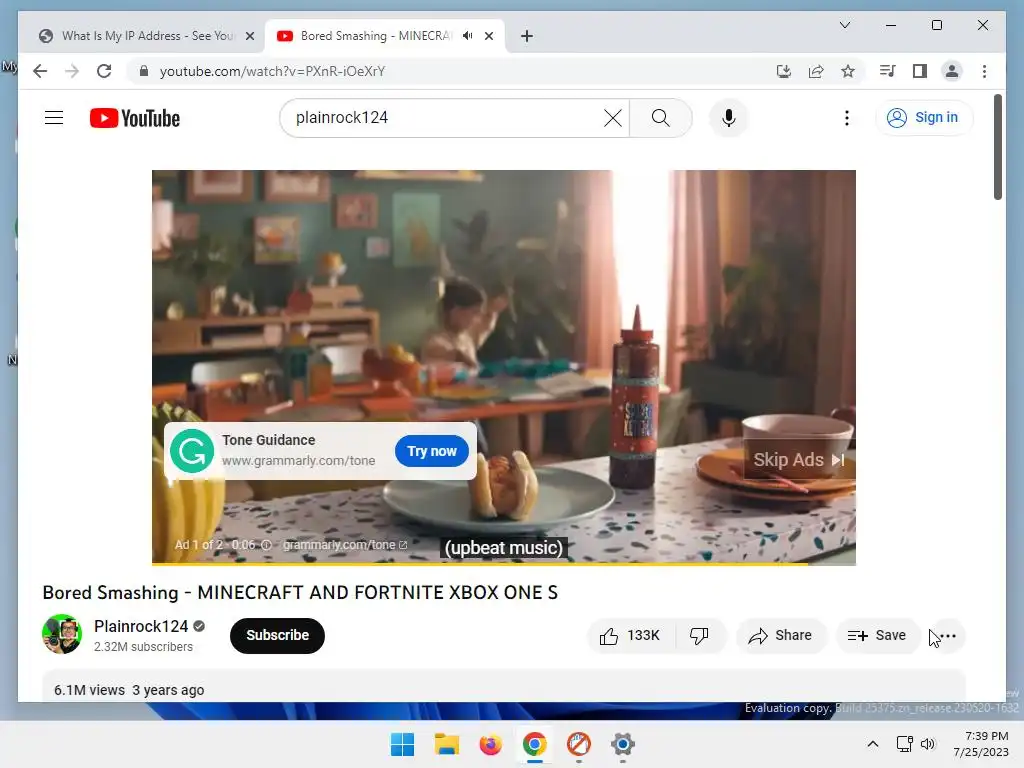Screen dimensions: 1024x768
Task: View site info lock icon
Action: tap(144, 71)
